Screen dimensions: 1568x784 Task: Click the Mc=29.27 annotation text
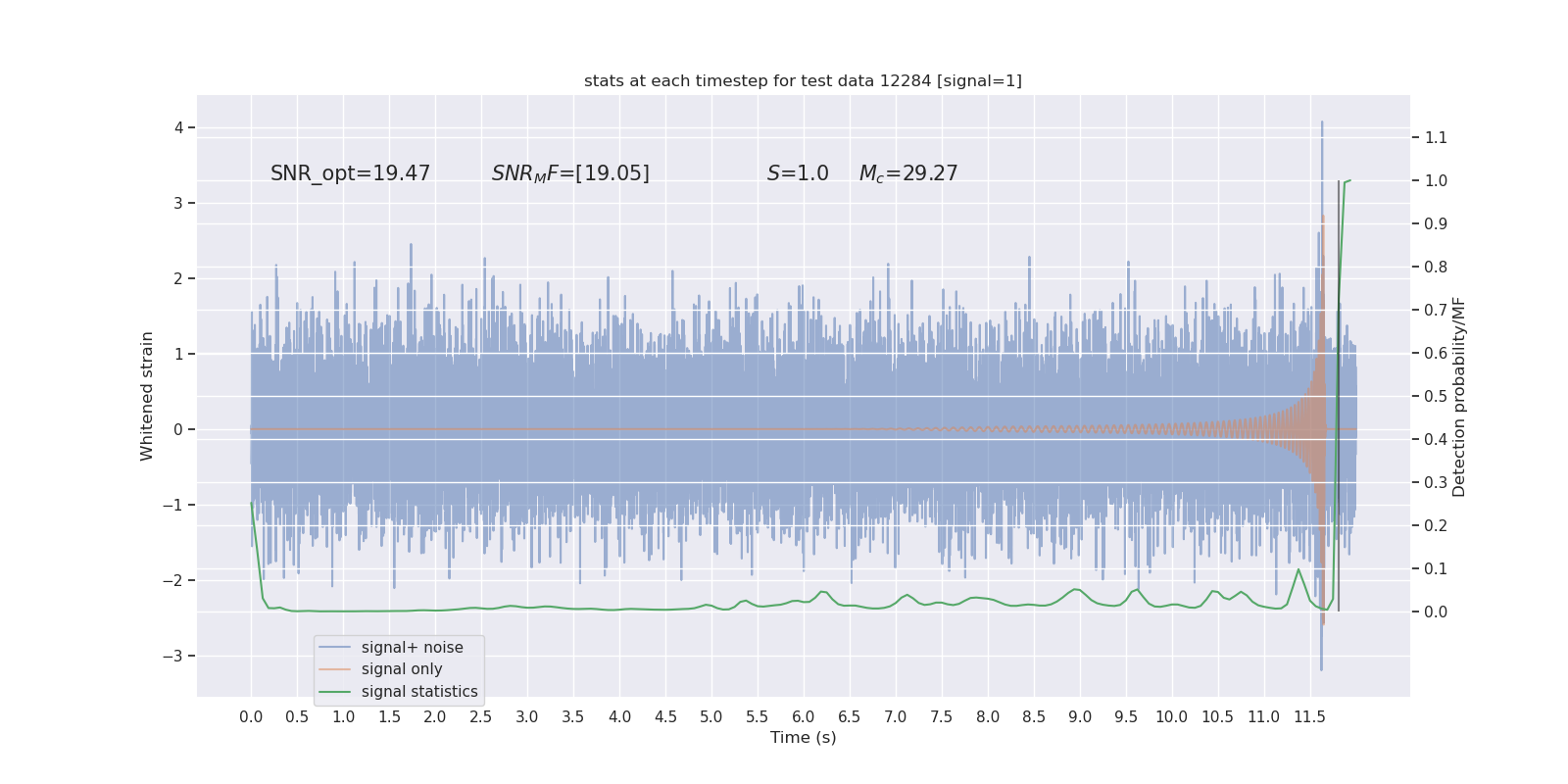pyautogui.click(x=908, y=173)
